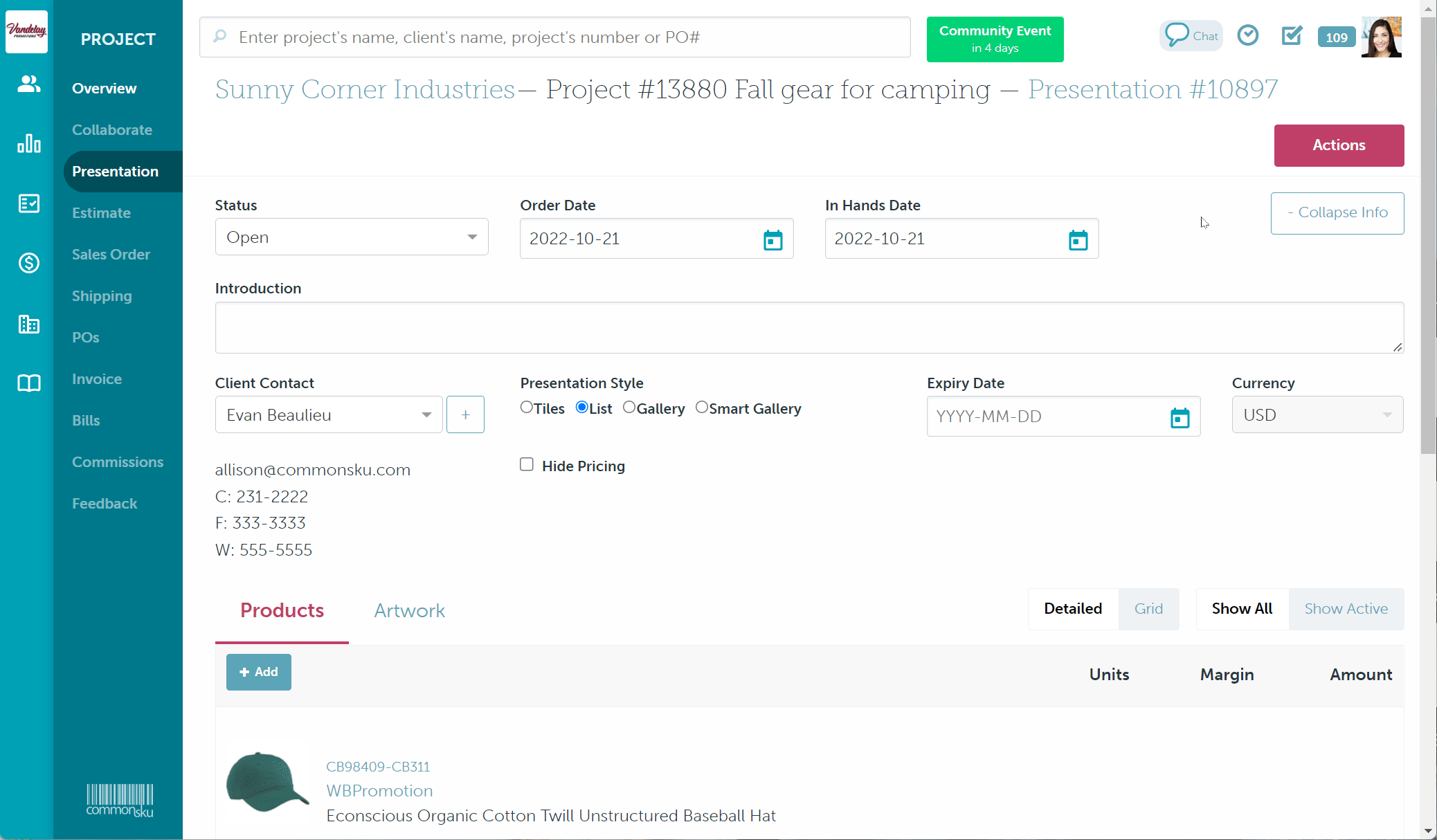Go to Estimate in project menu
Image resolution: width=1437 pixels, height=840 pixels.
101,213
